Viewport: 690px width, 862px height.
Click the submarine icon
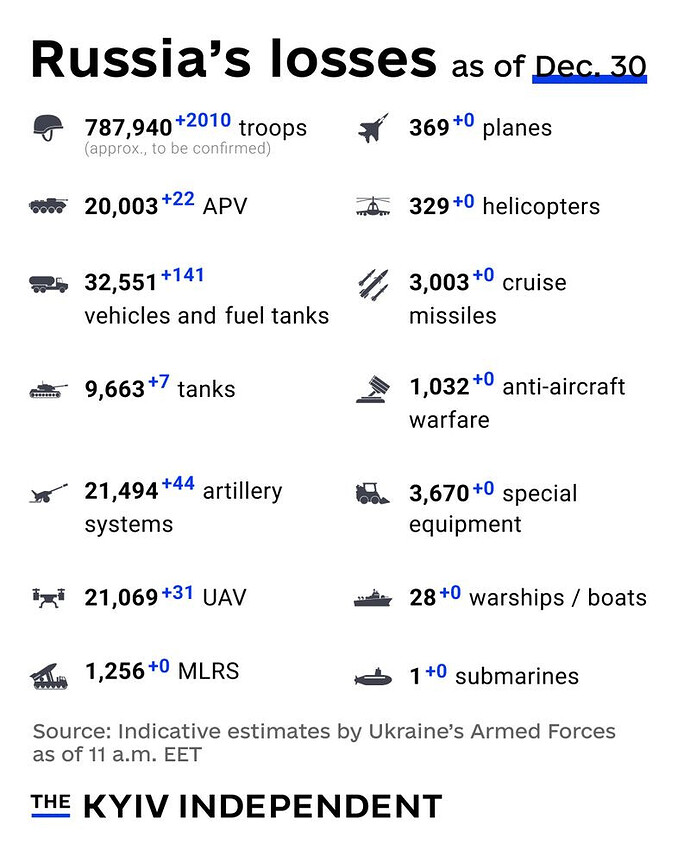point(373,677)
